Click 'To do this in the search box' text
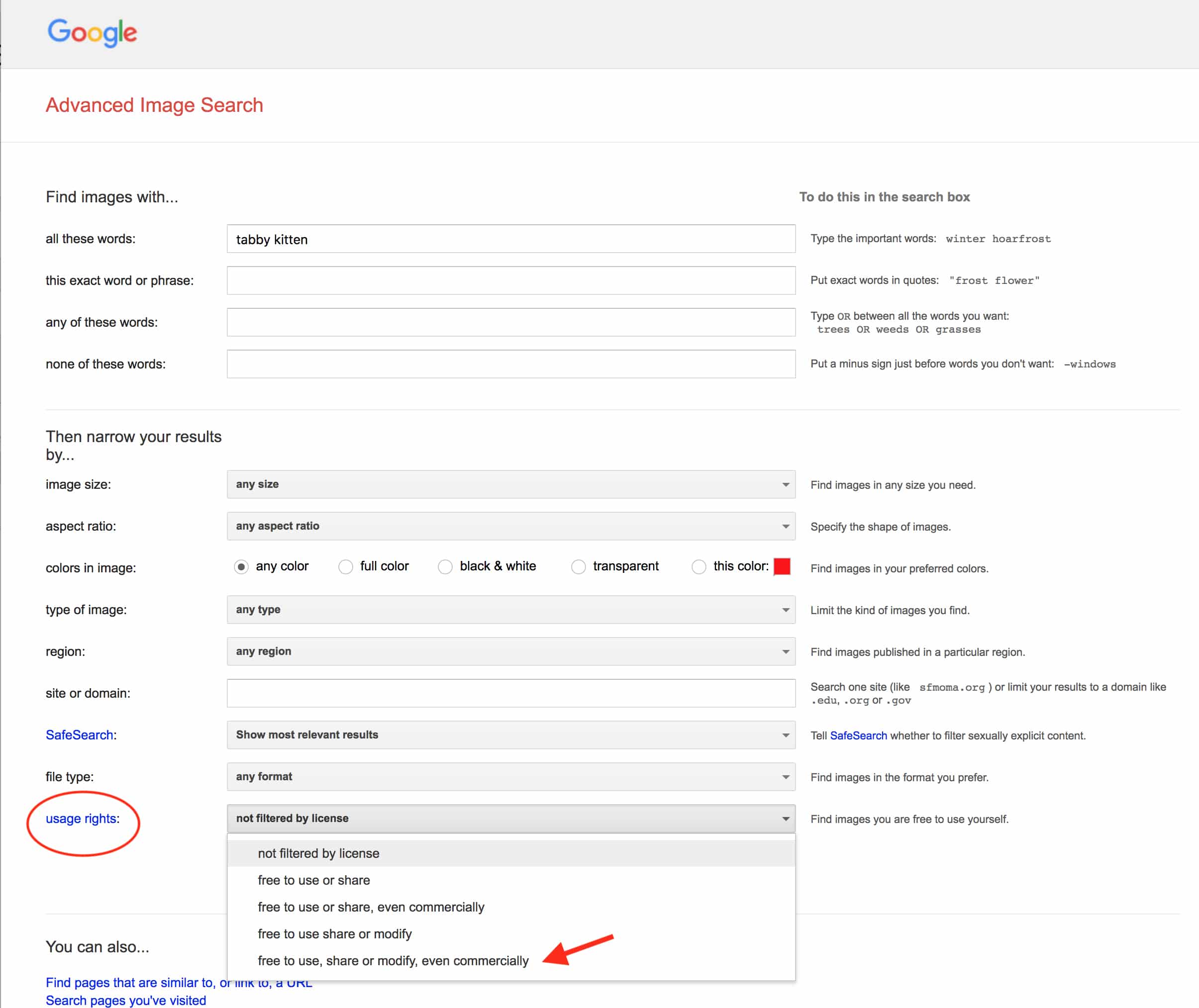 coord(885,197)
